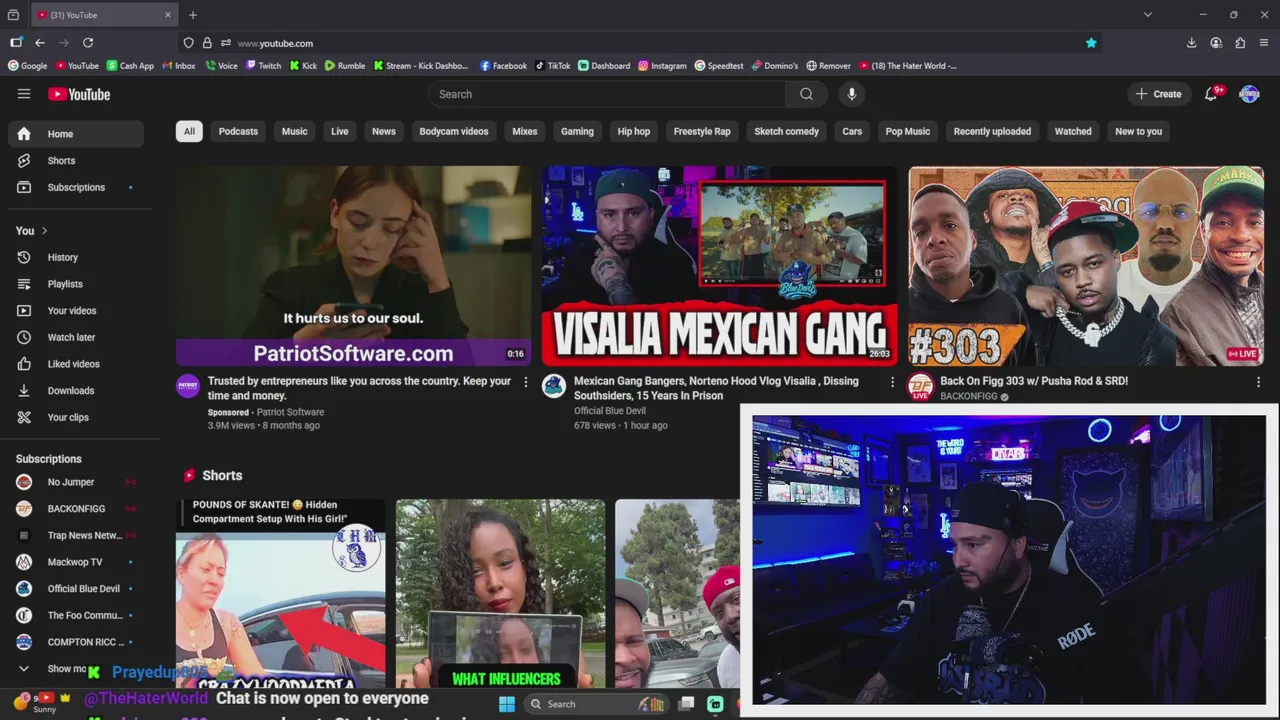The height and width of the screenshot is (720, 1280).
Task: Open the Cash App bookmark
Action: coord(130,66)
